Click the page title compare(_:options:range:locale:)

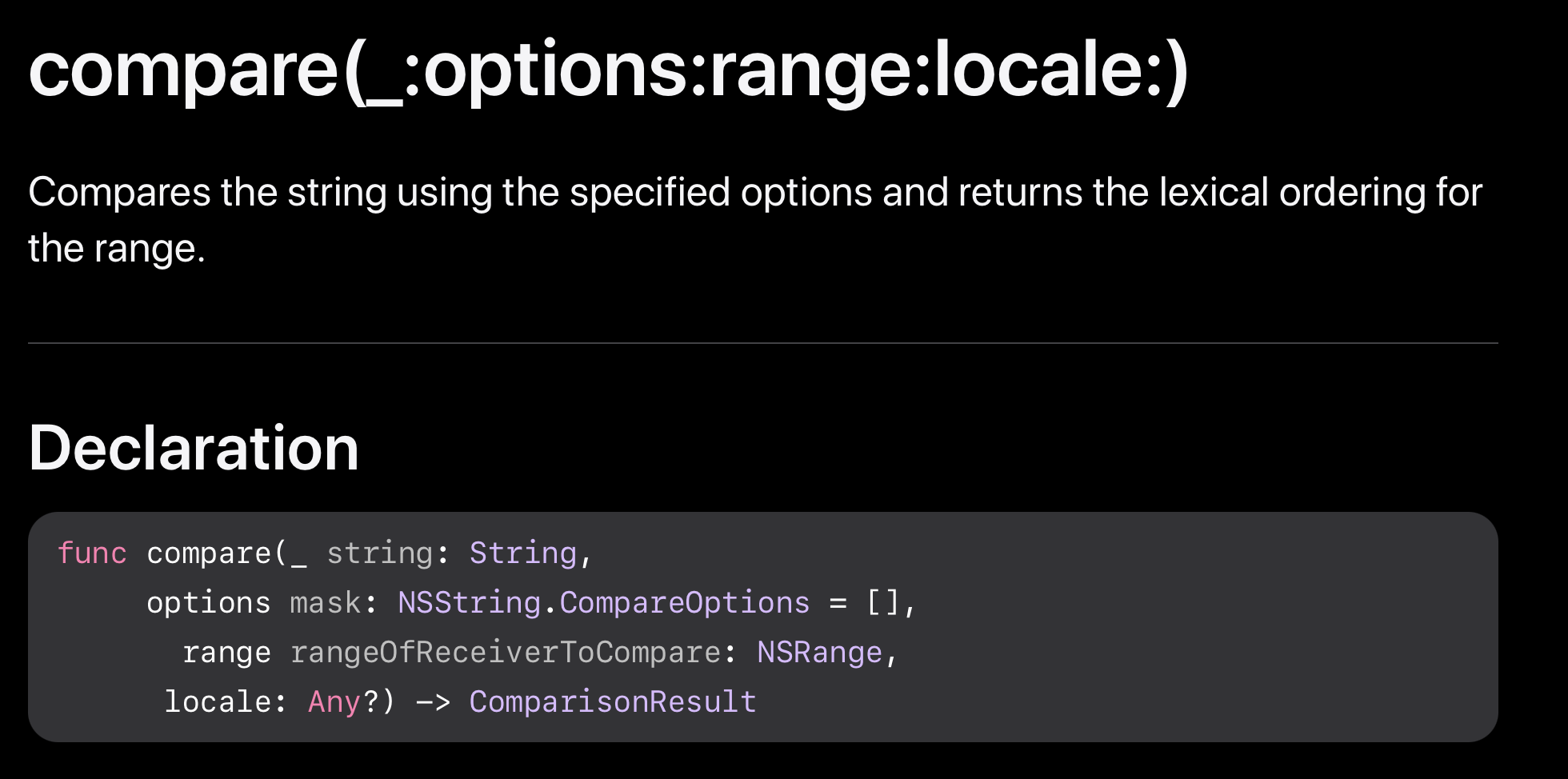pyautogui.click(x=608, y=70)
